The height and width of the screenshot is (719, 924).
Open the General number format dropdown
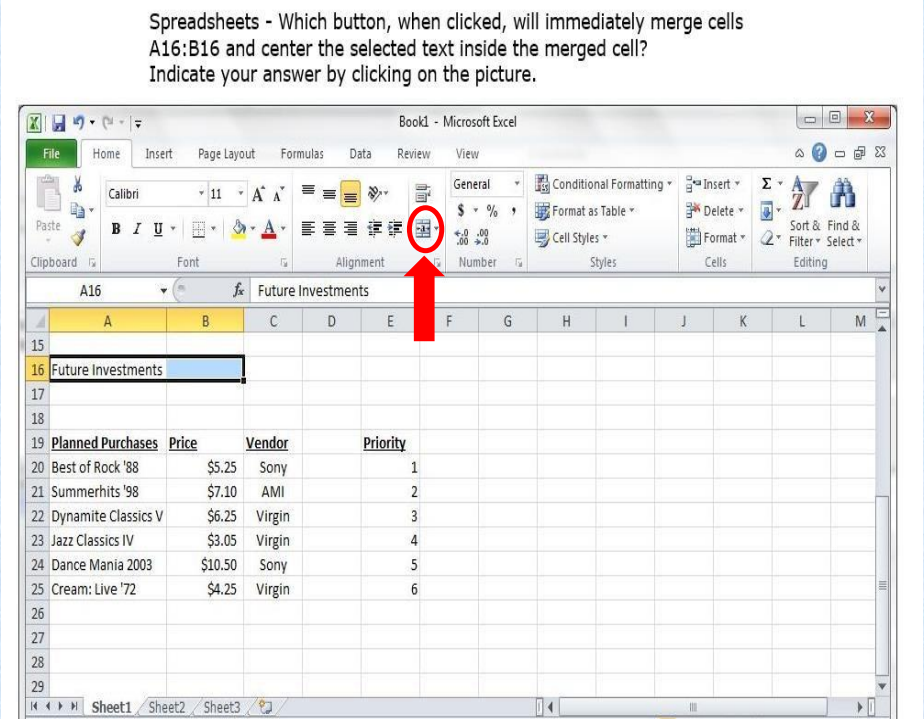(517, 184)
